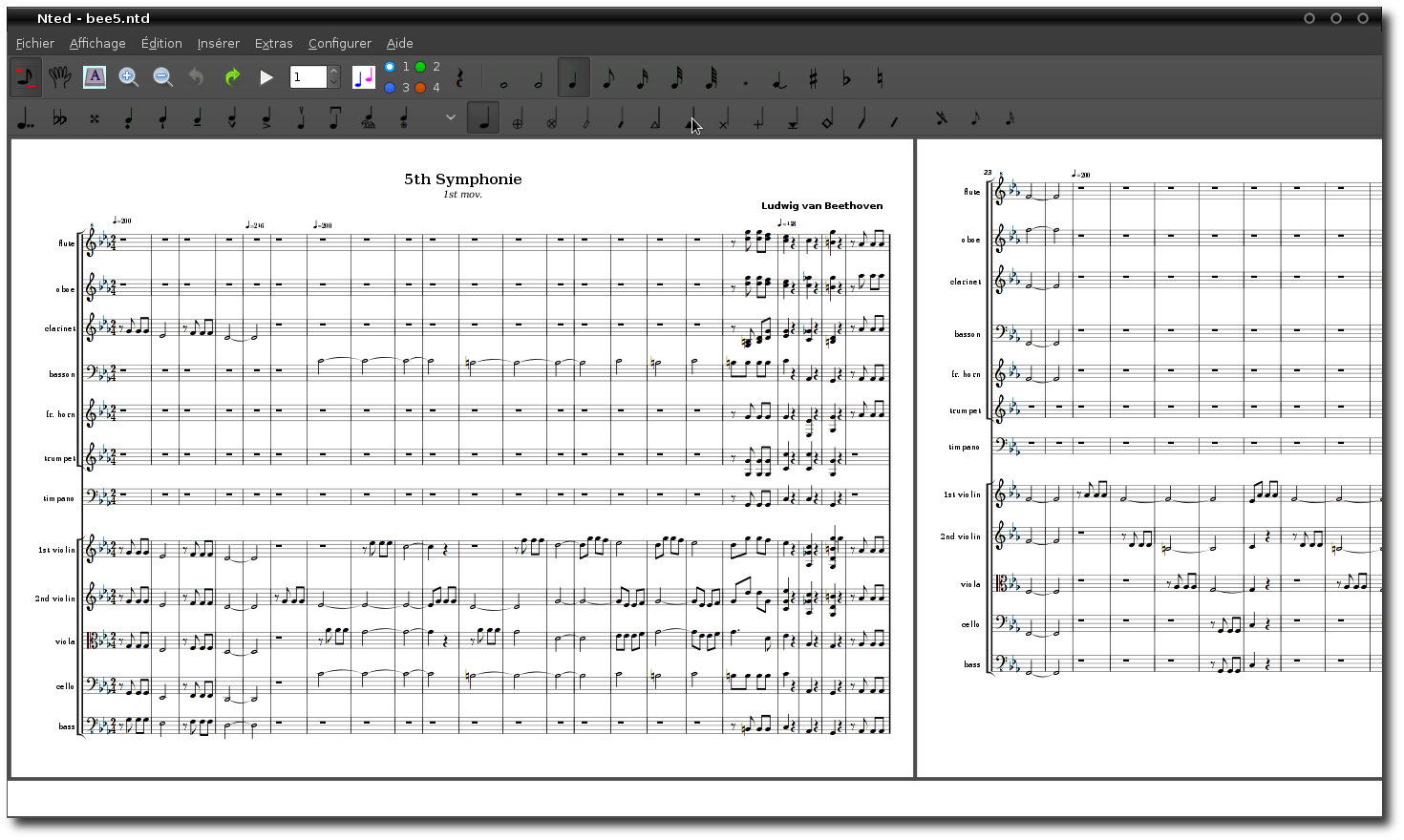Increase the number in the spin box
1404x840 pixels.
[x=334, y=72]
